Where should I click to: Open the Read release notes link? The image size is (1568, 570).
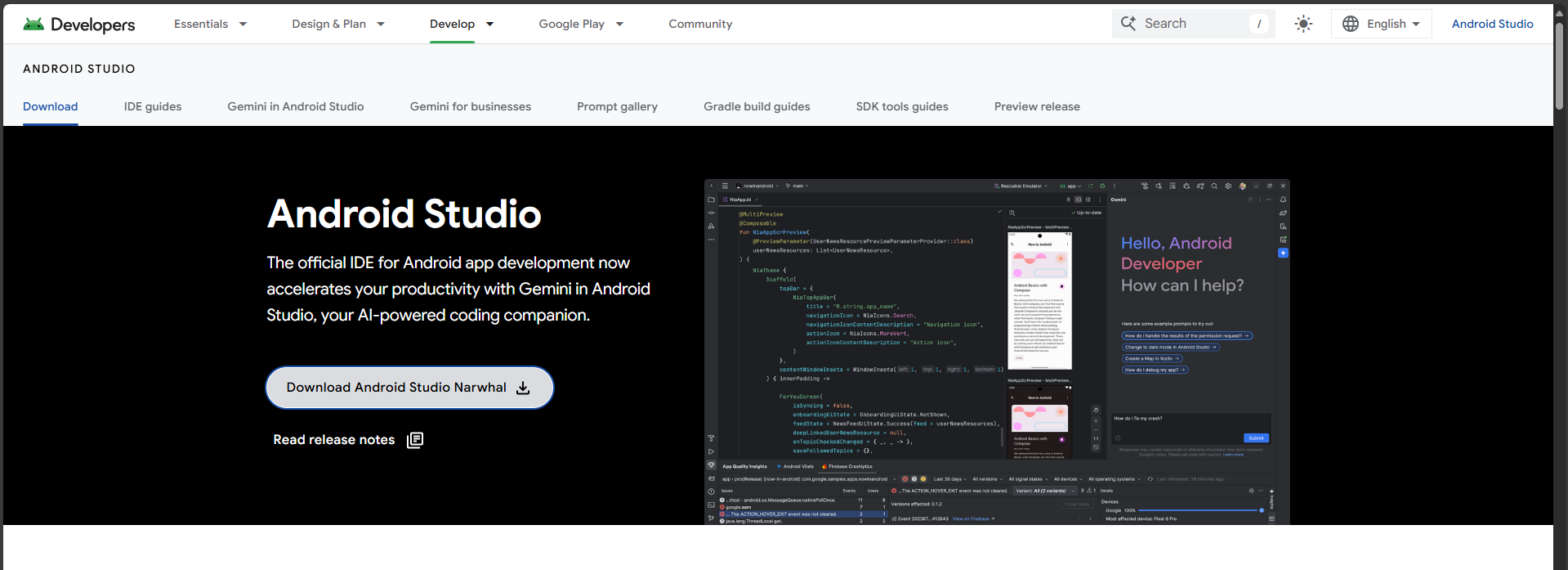[348, 440]
